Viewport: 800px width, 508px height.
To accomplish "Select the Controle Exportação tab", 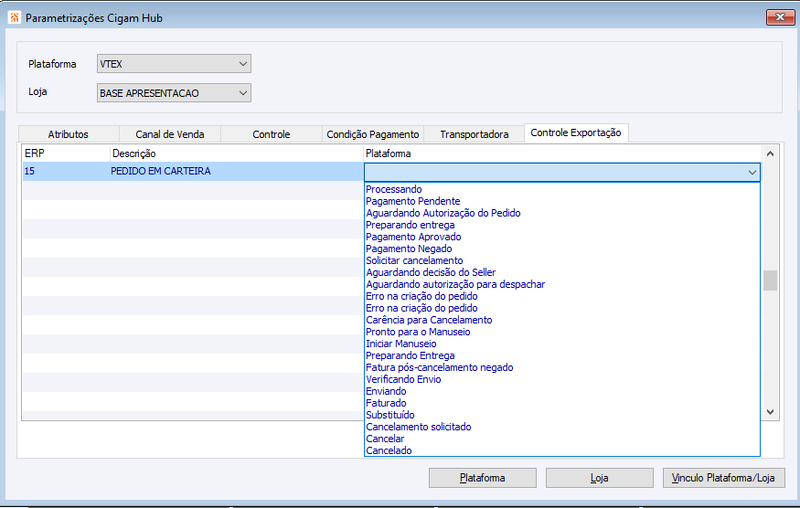I will [x=576, y=133].
